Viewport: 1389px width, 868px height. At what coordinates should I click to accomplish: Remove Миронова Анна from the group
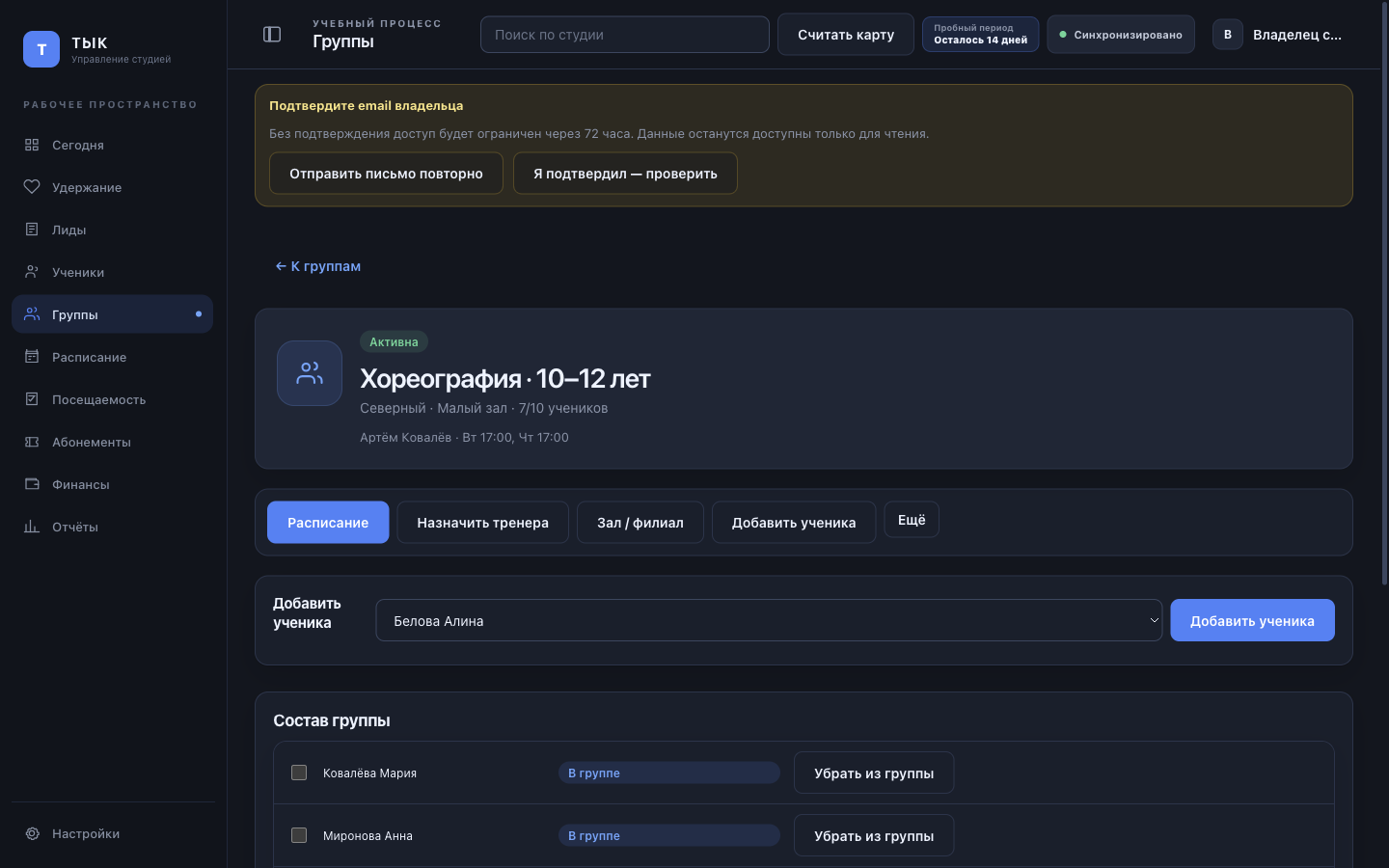(874, 835)
